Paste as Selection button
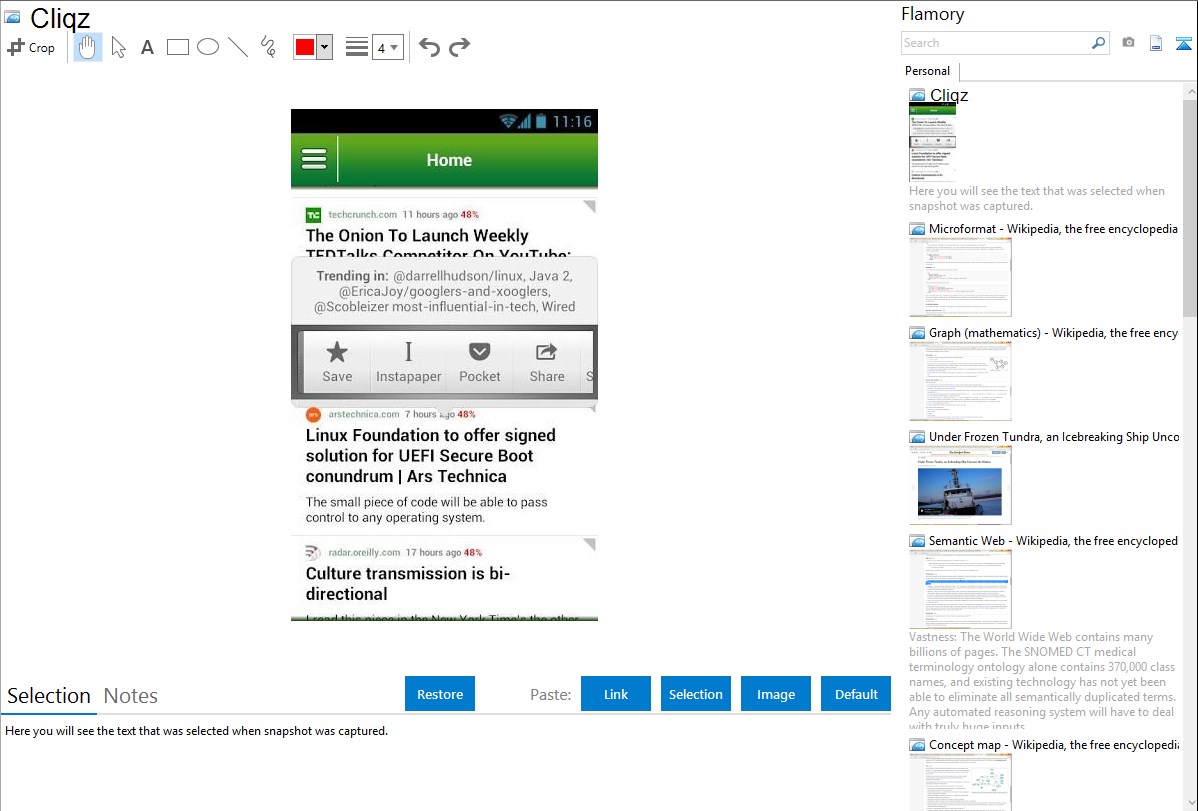 point(696,694)
